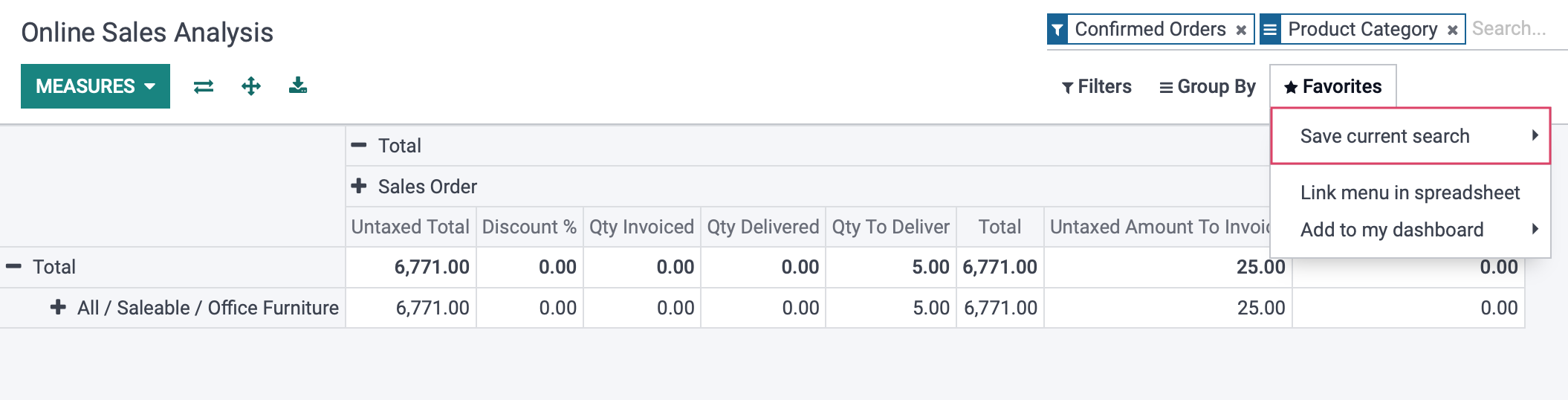Focus the Search input field

(x=1517, y=29)
